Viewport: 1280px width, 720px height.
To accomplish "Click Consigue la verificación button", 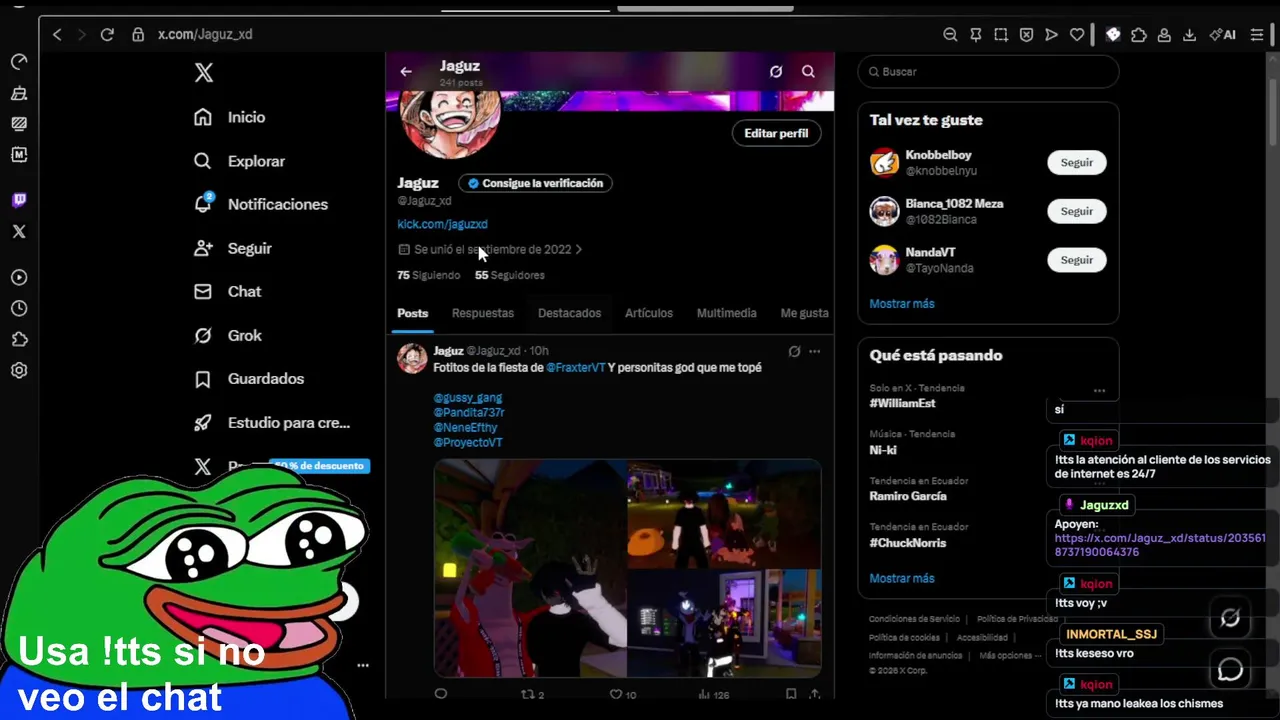I will click(535, 183).
